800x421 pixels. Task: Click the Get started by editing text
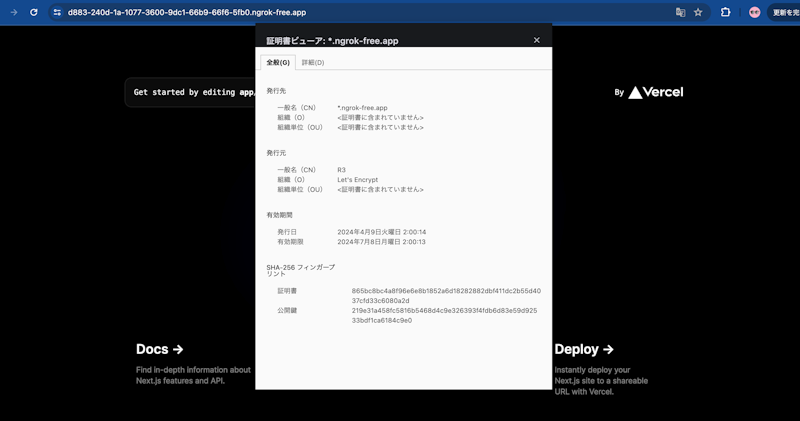194,92
